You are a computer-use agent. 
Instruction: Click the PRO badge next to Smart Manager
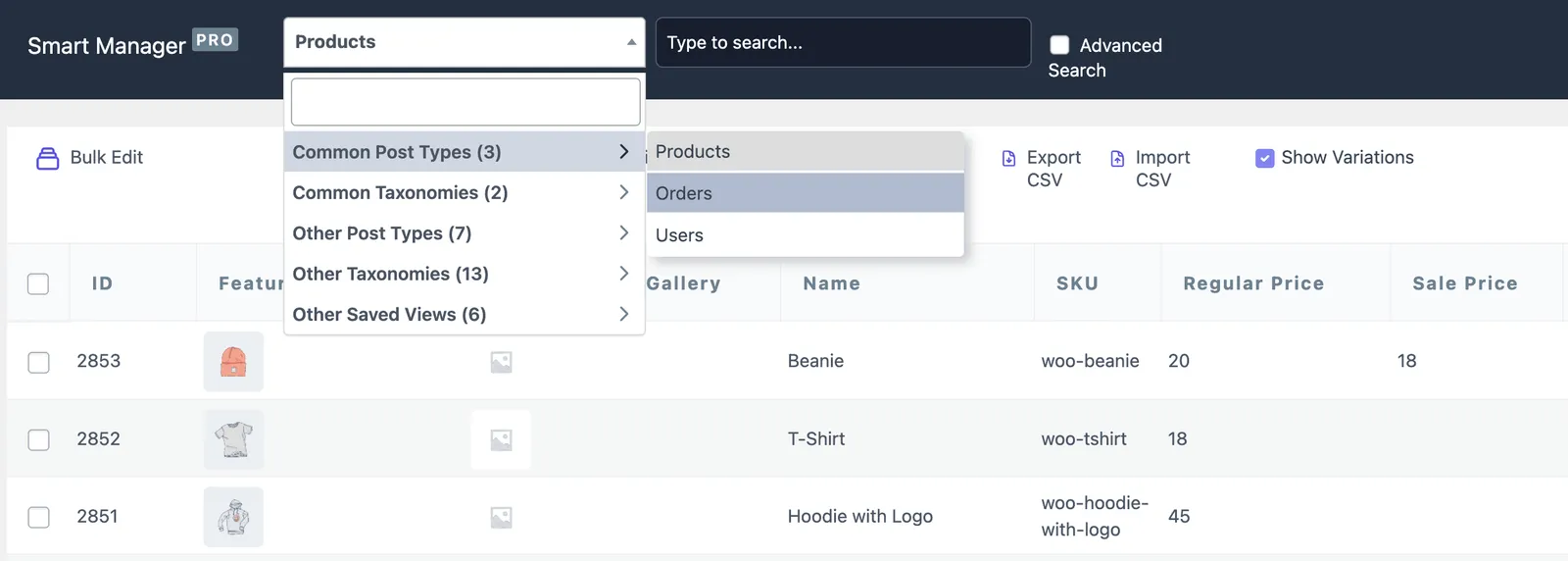click(215, 40)
